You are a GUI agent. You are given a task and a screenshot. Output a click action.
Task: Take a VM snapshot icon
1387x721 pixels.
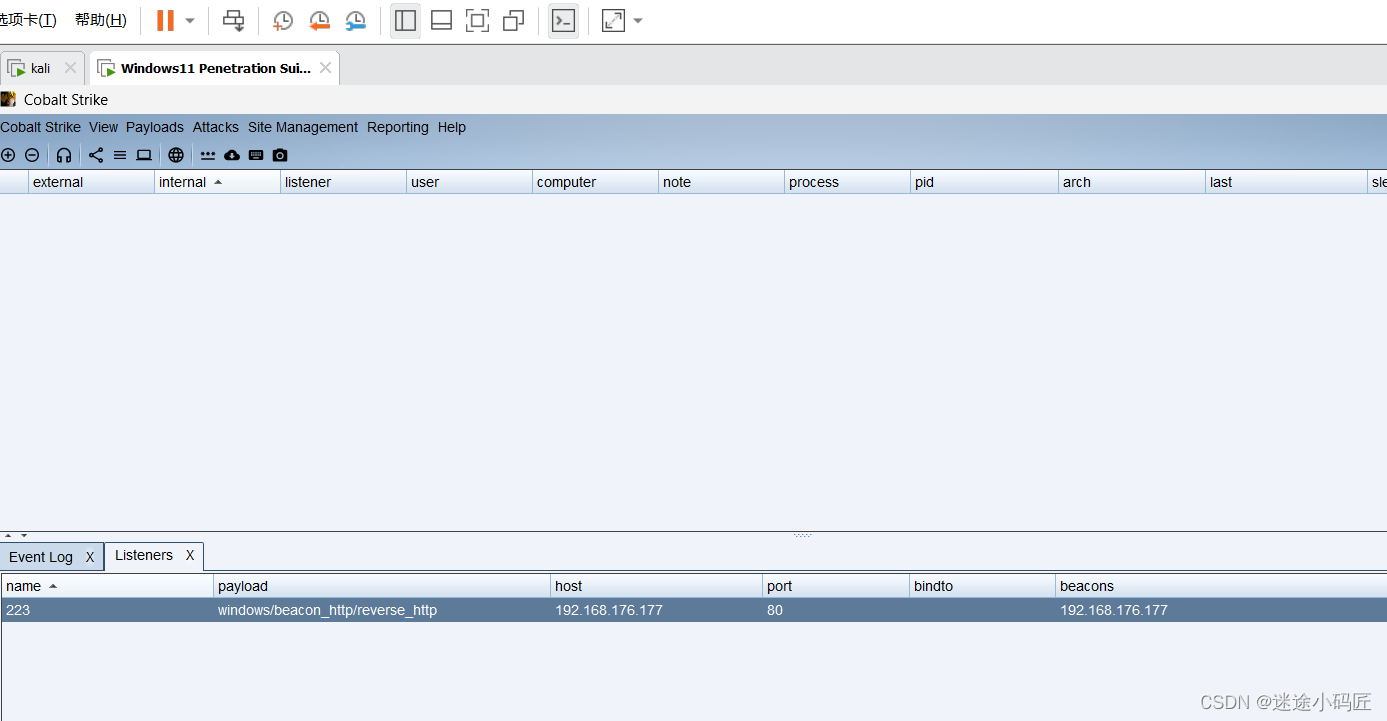point(283,20)
